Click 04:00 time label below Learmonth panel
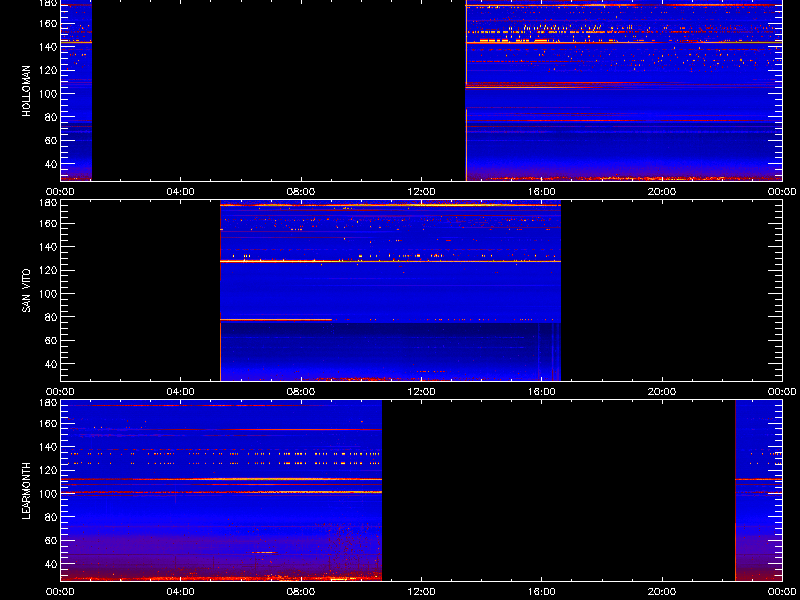The width and height of the screenshot is (800, 600). click(x=181, y=592)
